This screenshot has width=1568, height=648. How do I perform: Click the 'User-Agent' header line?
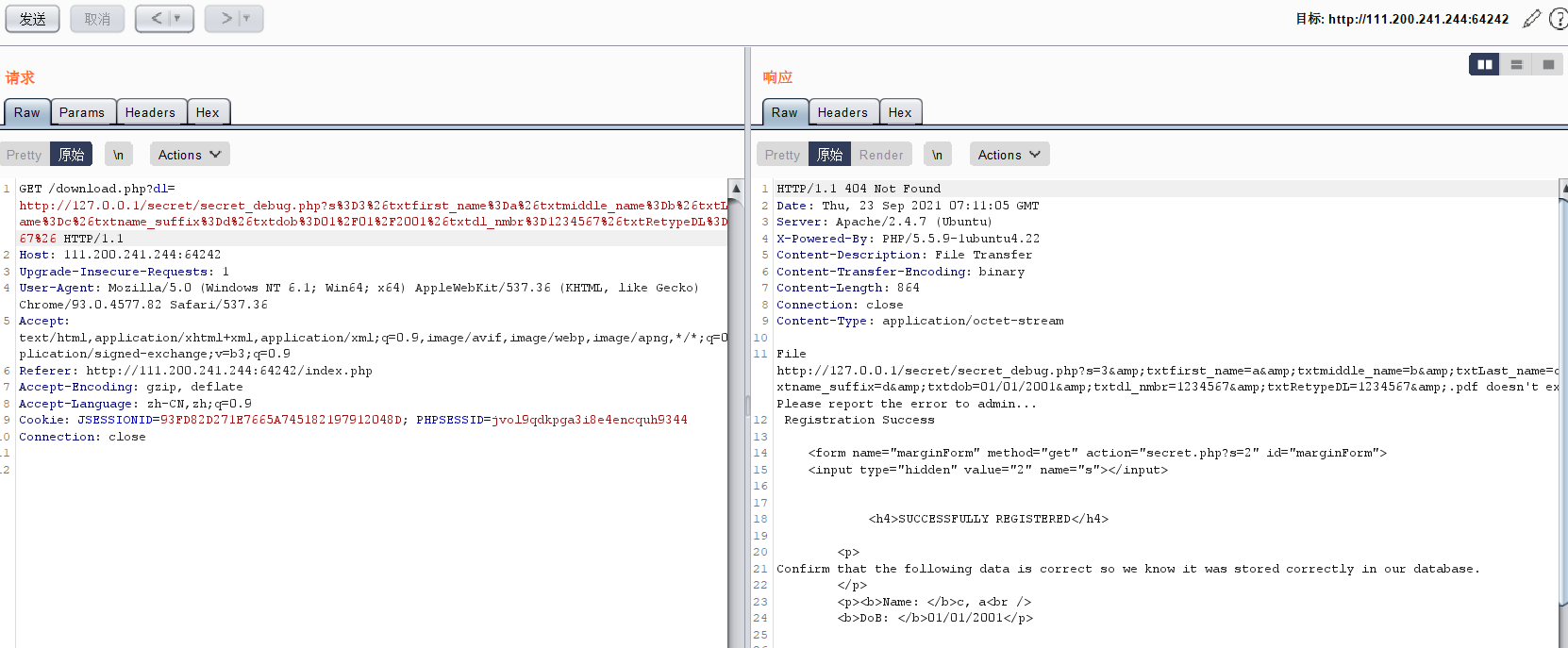pos(359,288)
